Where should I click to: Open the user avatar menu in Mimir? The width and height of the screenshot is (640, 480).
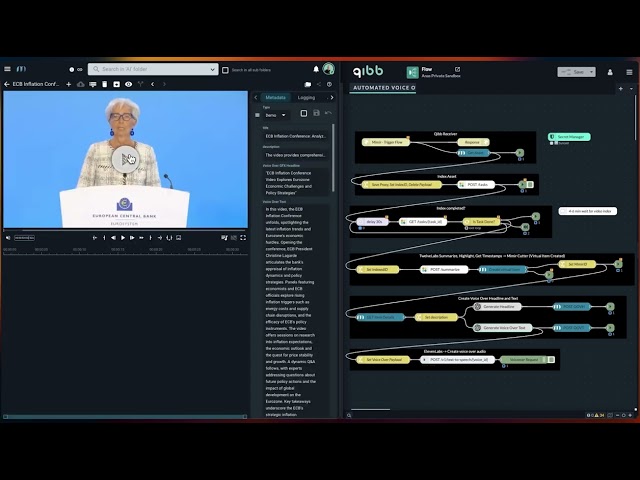click(x=329, y=69)
